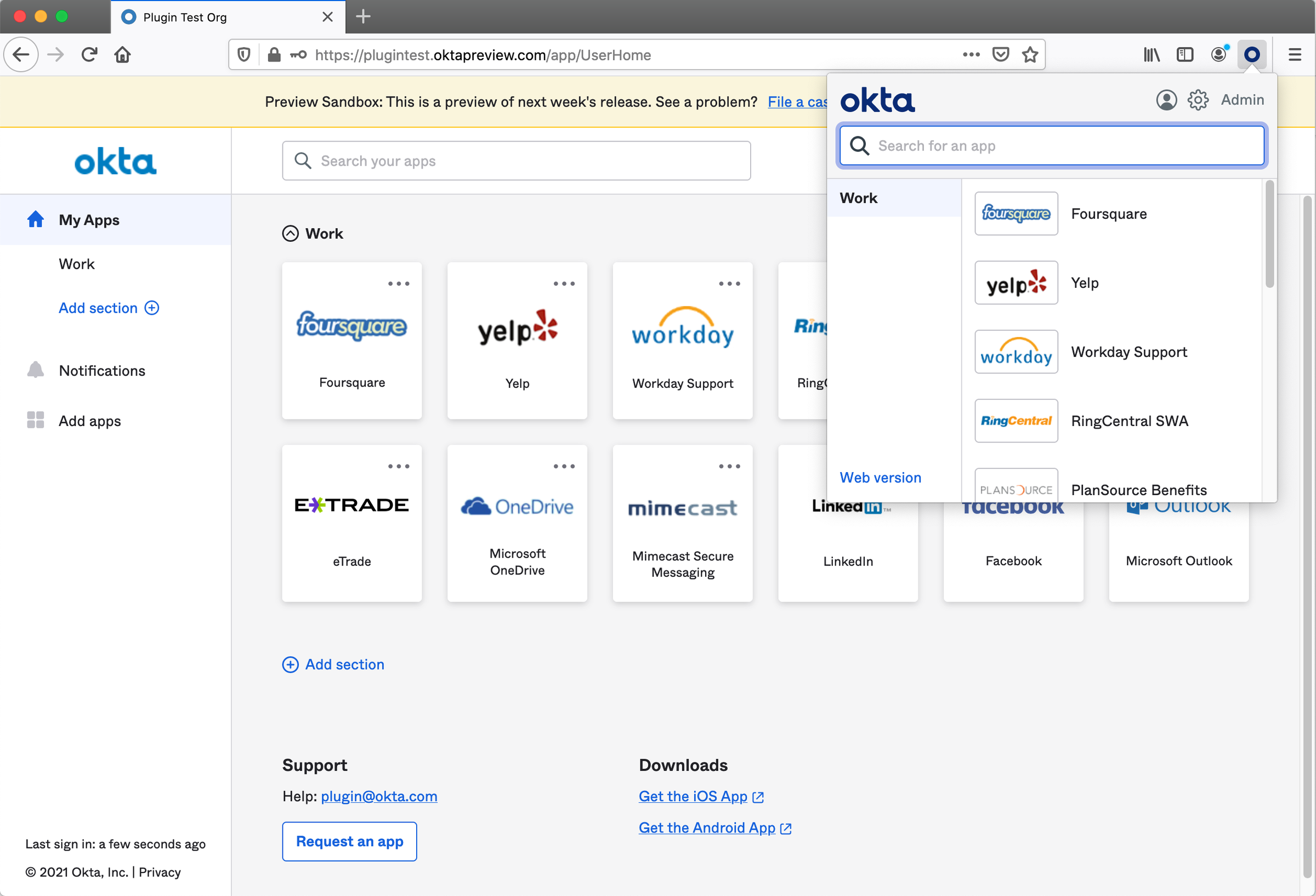Click Add section in the sidebar

pyautogui.click(x=109, y=308)
